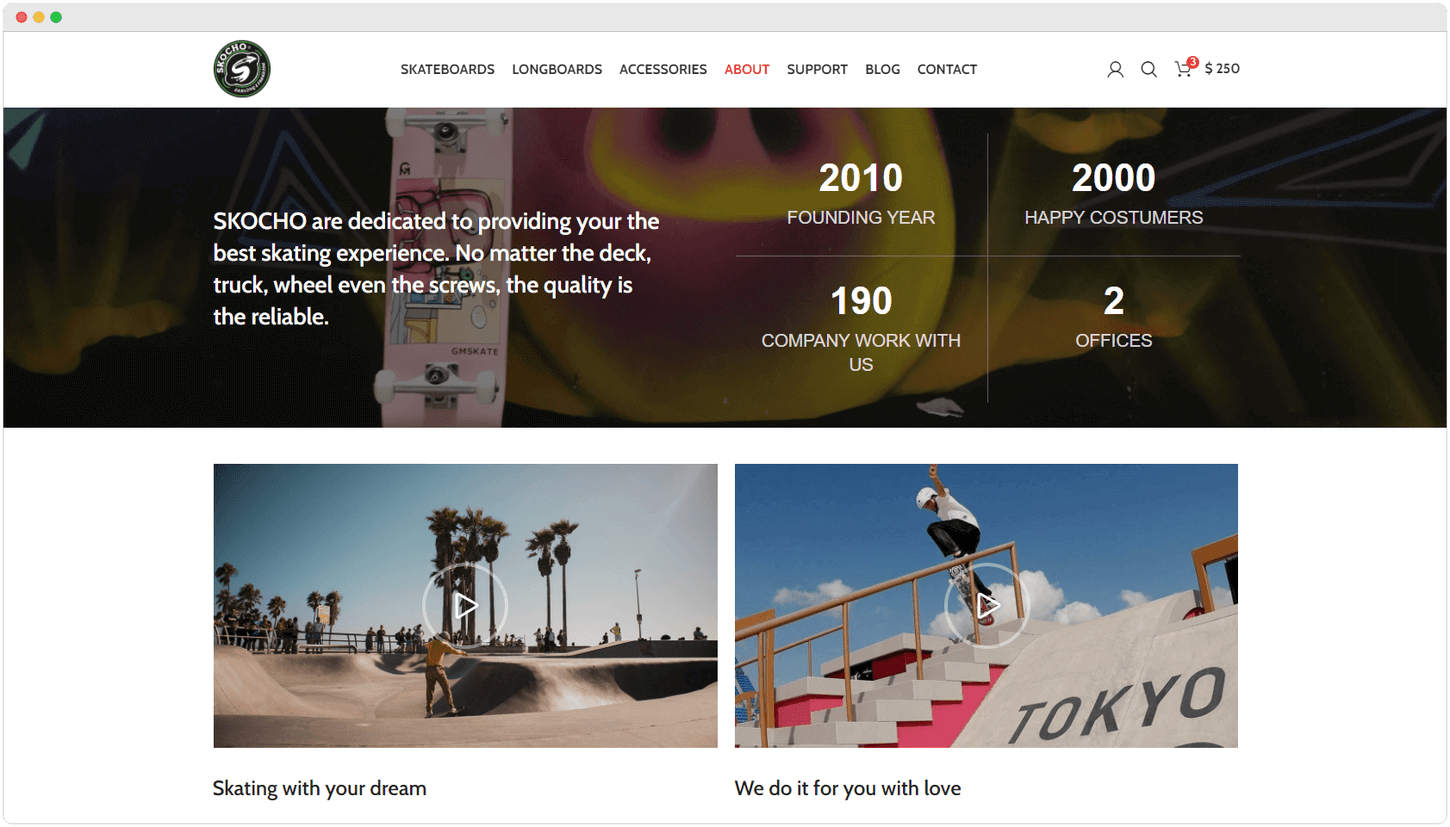Click the $ 250 cart total
The height and width of the screenshot is (827, 1450).
[1222, 69]
